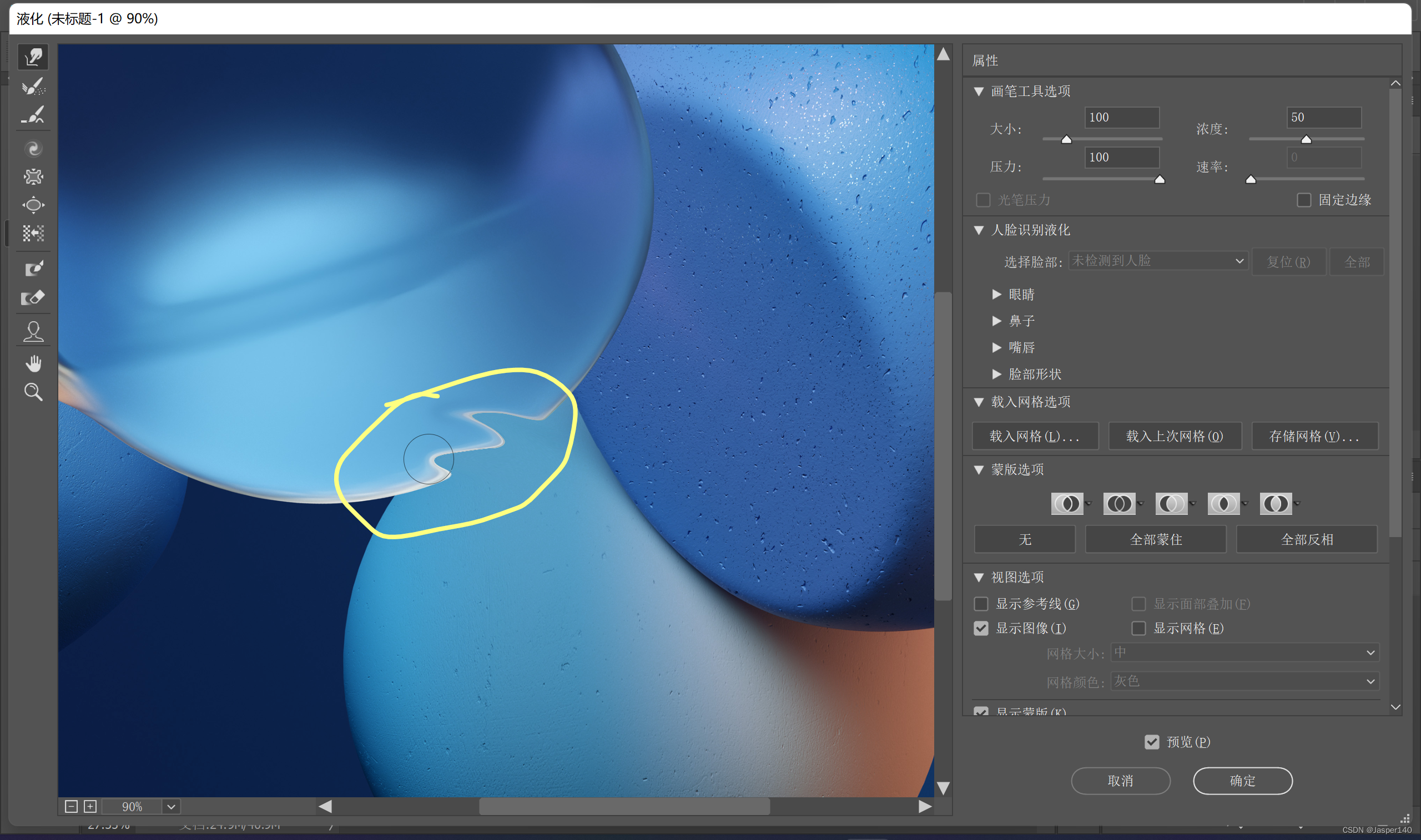Click the 取消 button
1421x840 pixels.
1120,781
